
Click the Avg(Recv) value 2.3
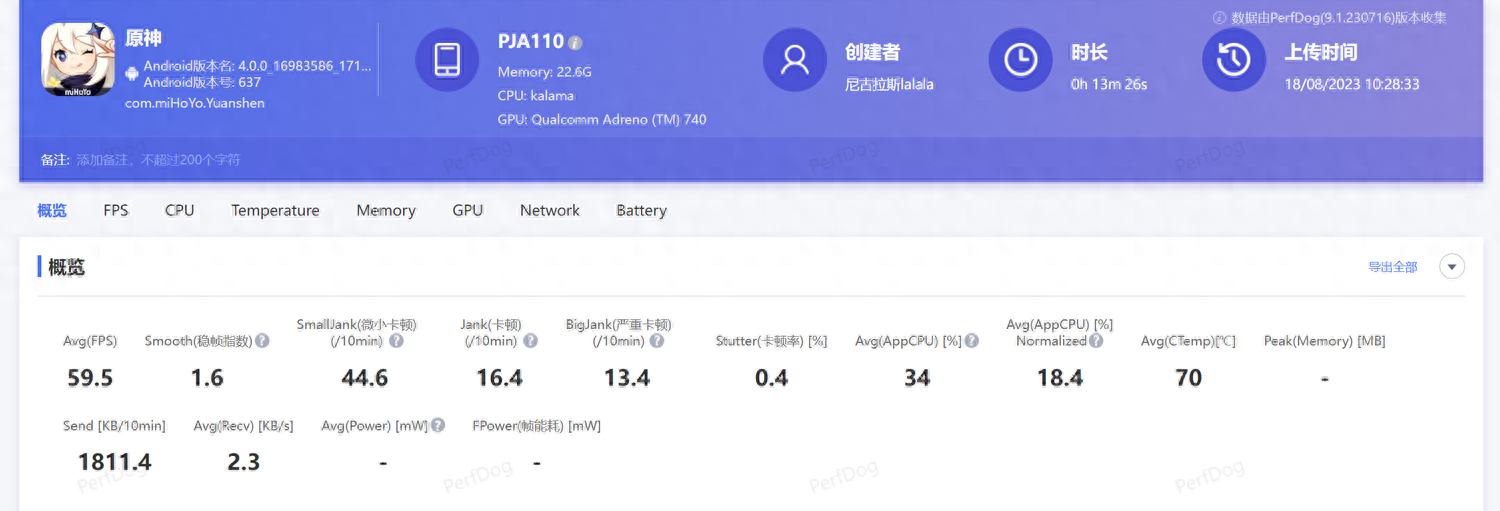(x=243, y=462)
